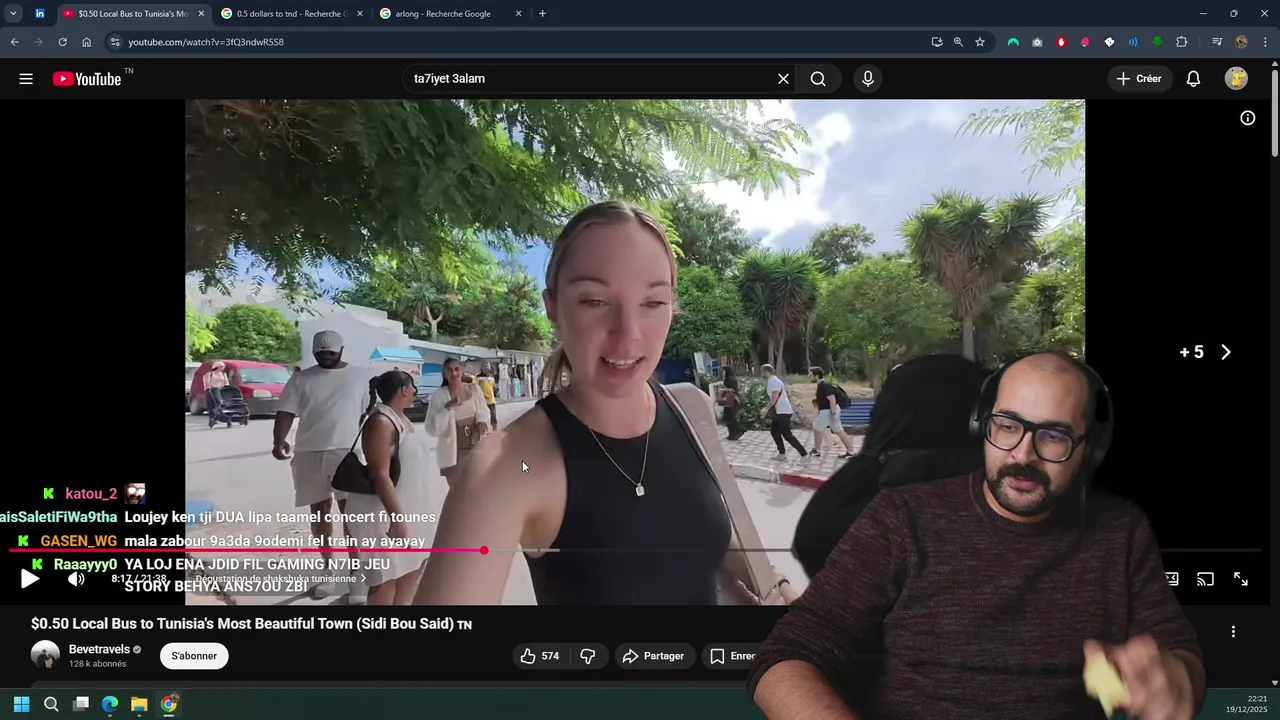Open the zoom magnifier in address bar
Image resolution: width=1280 pixels, height=720 pixels.
(x=958, y=42)
